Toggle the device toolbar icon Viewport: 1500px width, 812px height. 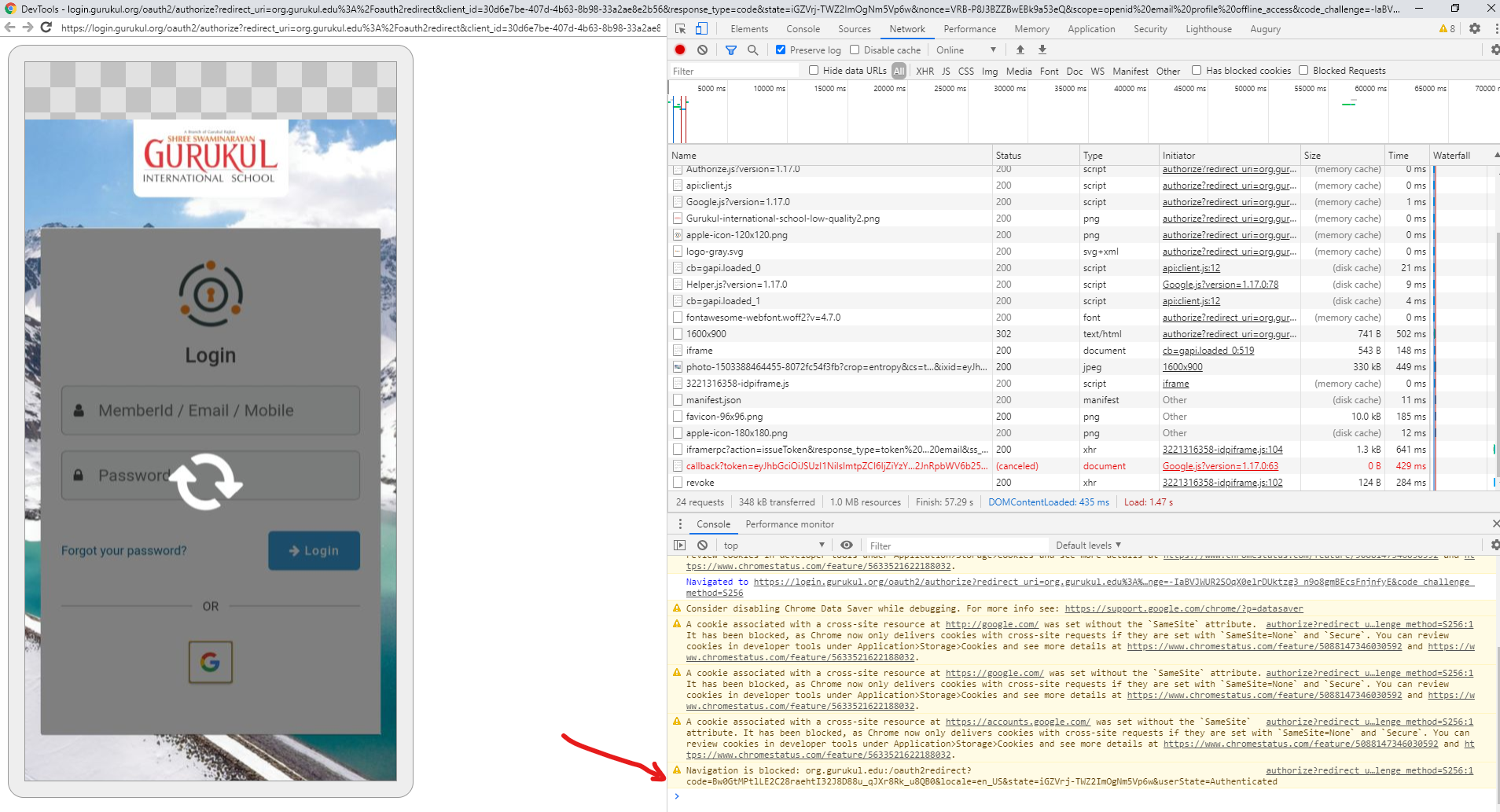701,28
